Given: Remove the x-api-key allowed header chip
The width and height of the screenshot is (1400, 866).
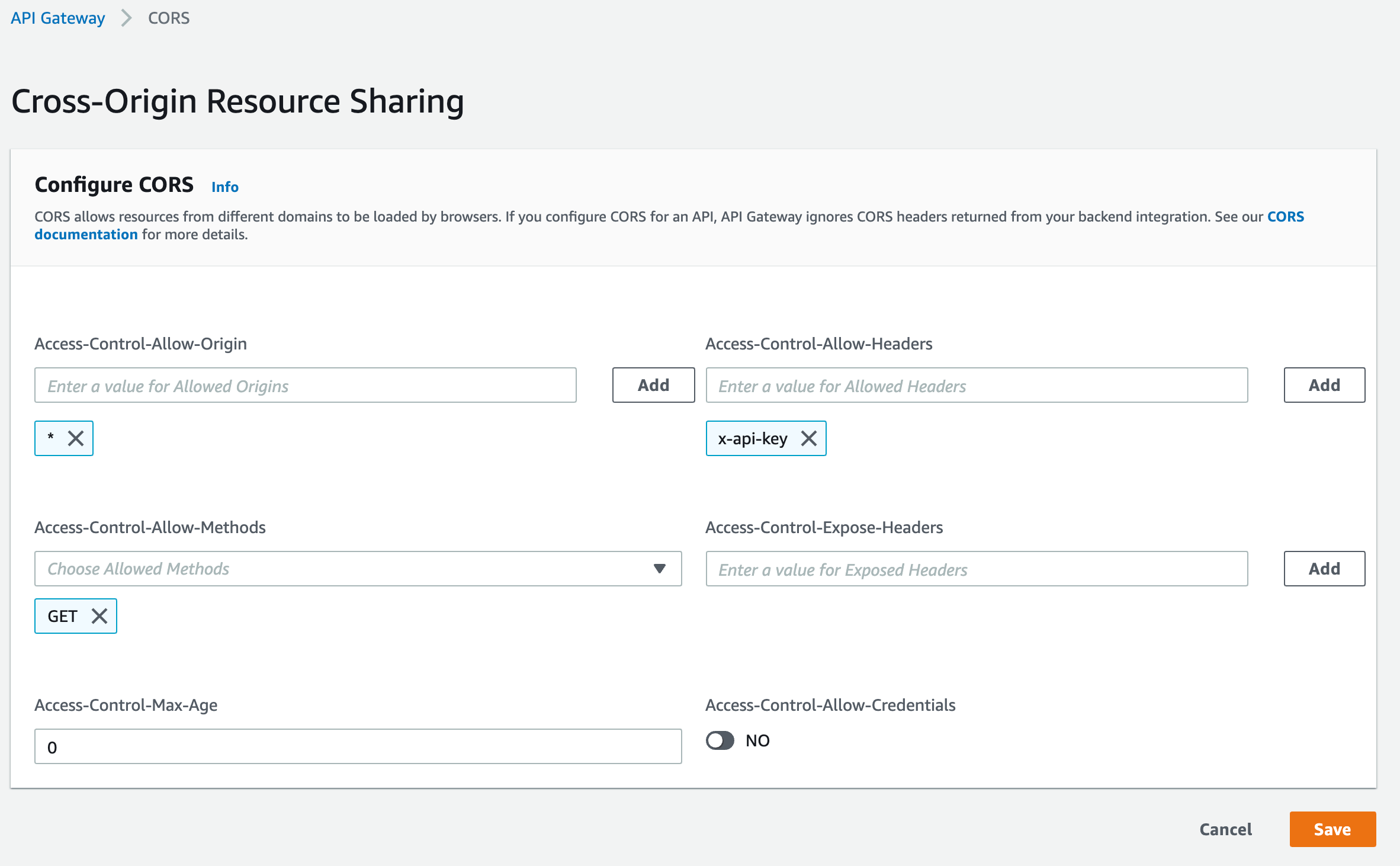Looking at the screenshot, I should tap(808, 438).
